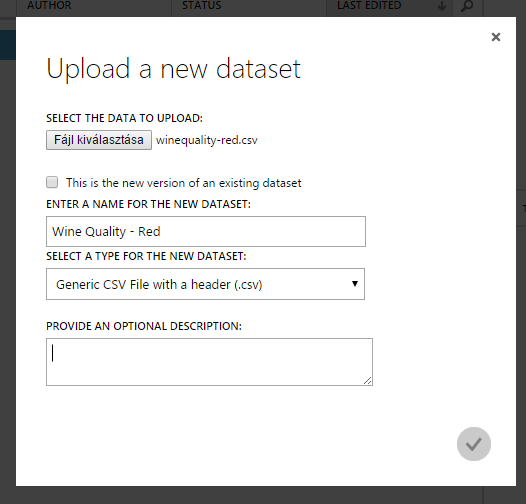The width and height of the screenshot is (526, 504).
Task: Click the dropdown arrow next to Generic CSV
Action: coord(355,284)
